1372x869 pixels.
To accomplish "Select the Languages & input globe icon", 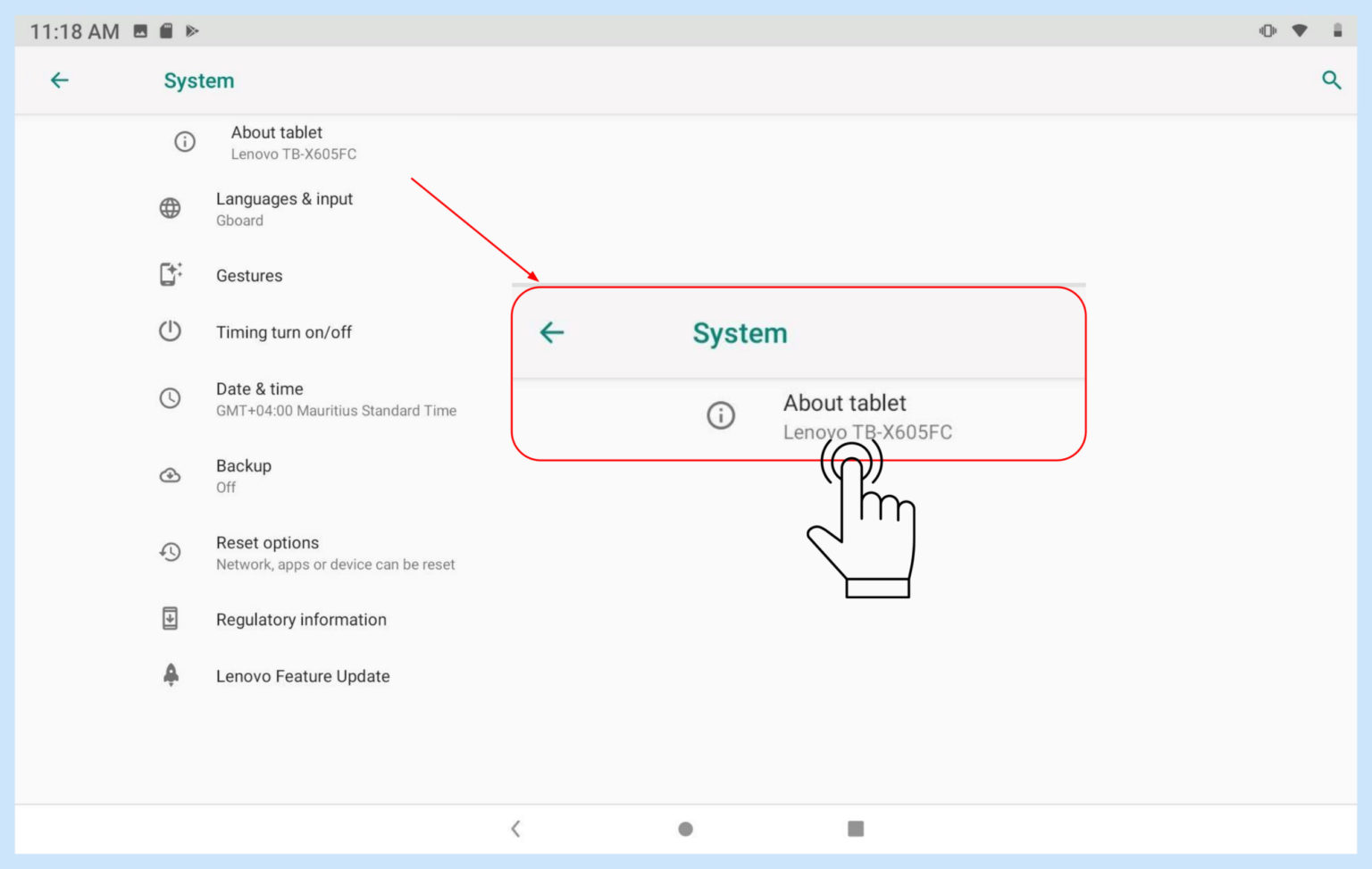I will tap(171, 208).
